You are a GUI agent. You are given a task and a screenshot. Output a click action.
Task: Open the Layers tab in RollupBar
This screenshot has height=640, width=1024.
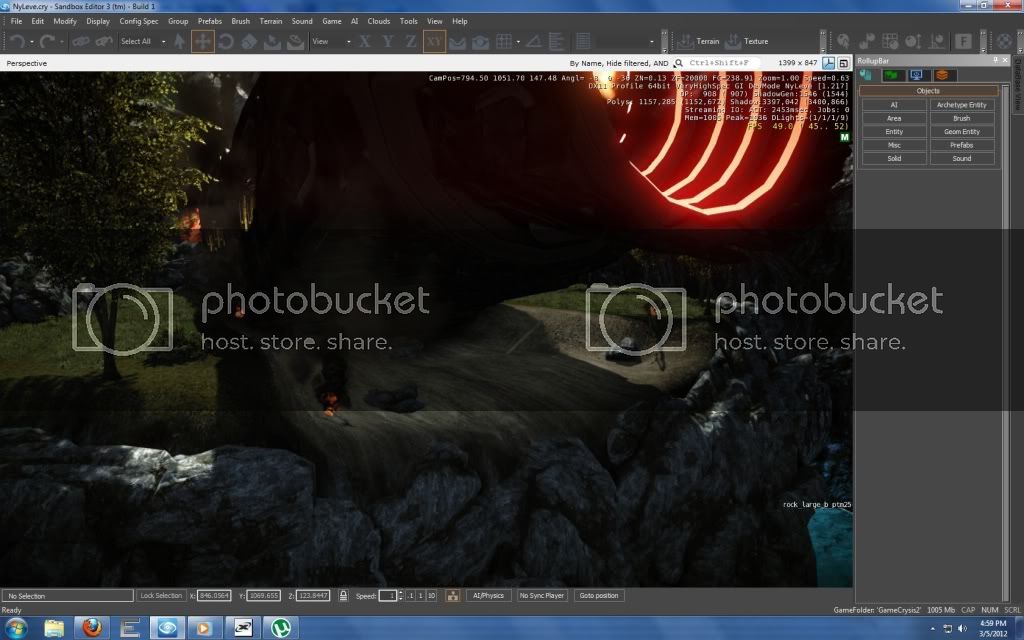coord(942,75)
